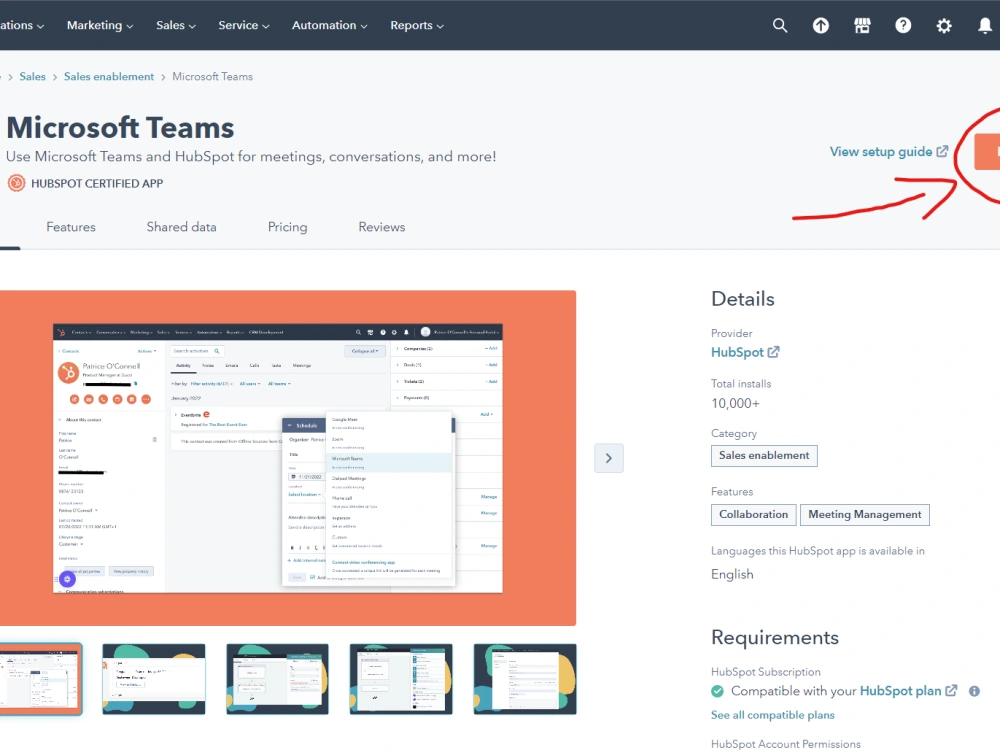Viewport: 1000px width, 750px height.
Task: Expand the Automation menu
Action: (329, 26)
